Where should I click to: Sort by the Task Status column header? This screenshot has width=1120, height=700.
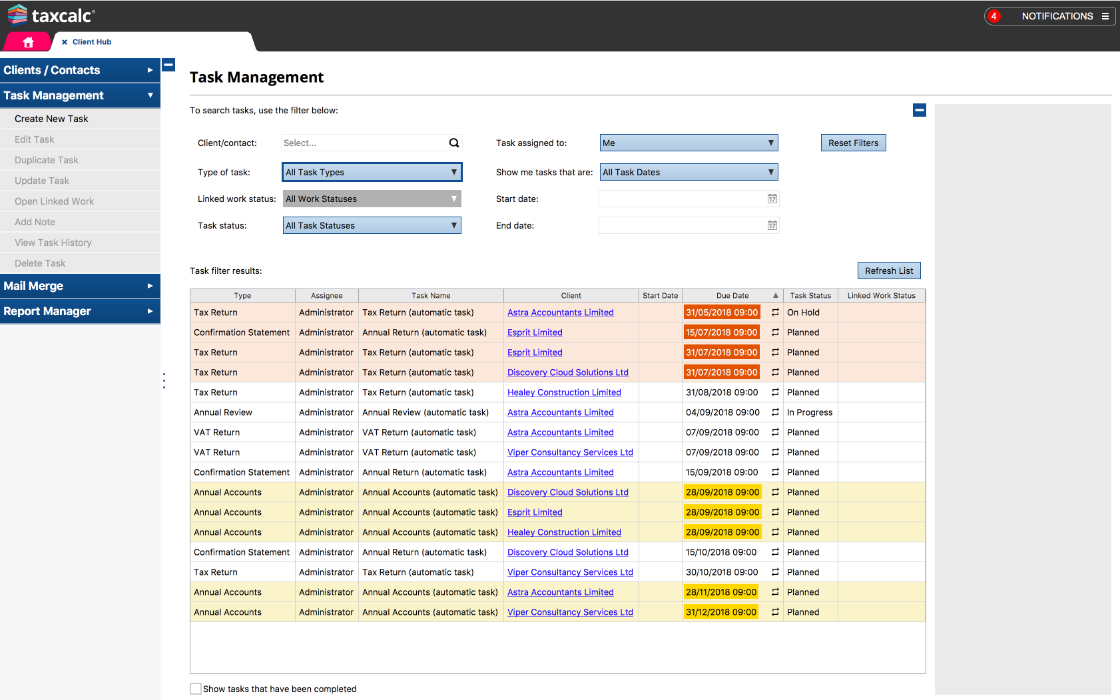tap(811, 296)
